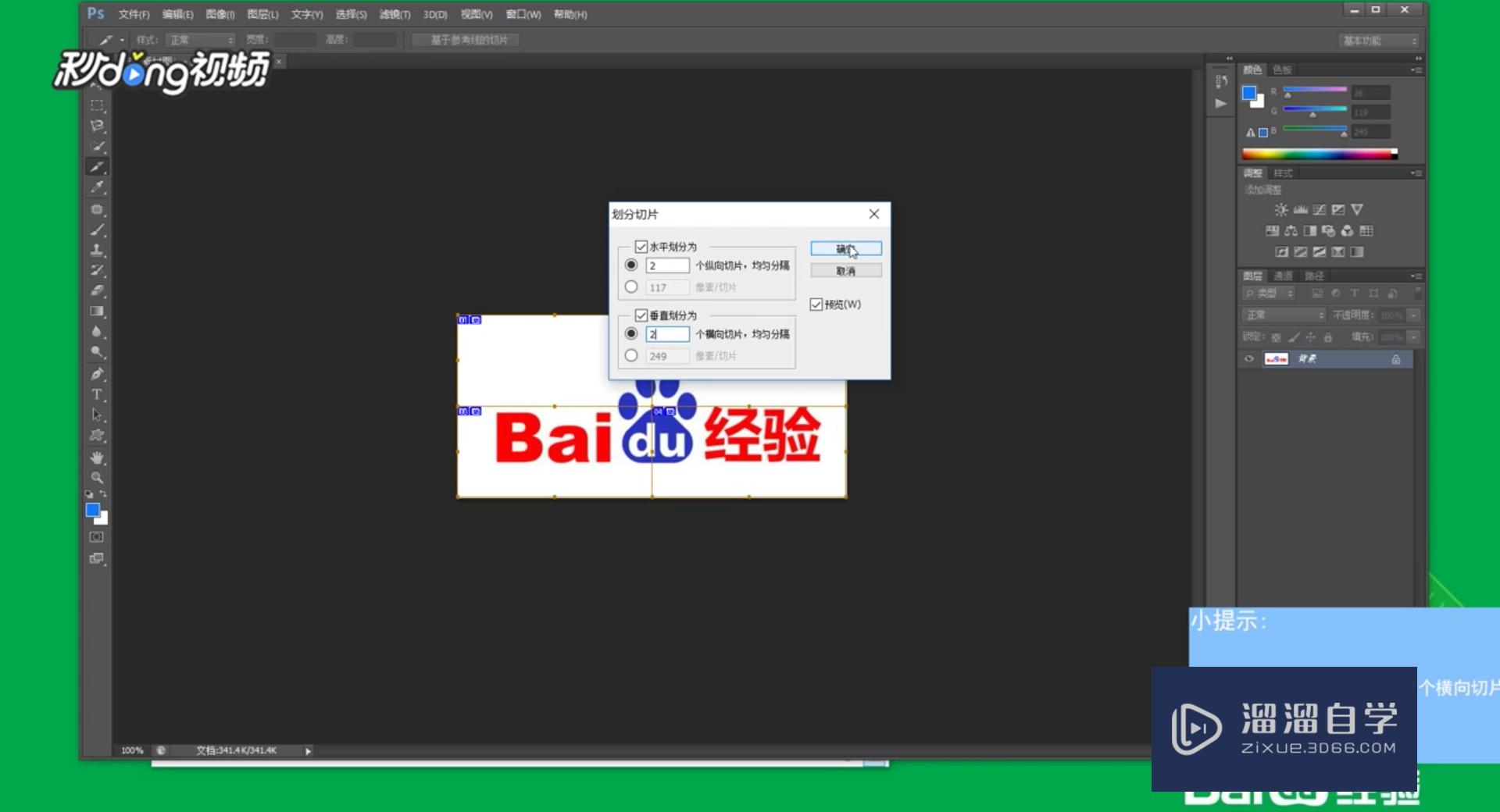Hide the 背景 layer eye icon
This screenshot has height=812, width=1500.
coord(1248,359)
